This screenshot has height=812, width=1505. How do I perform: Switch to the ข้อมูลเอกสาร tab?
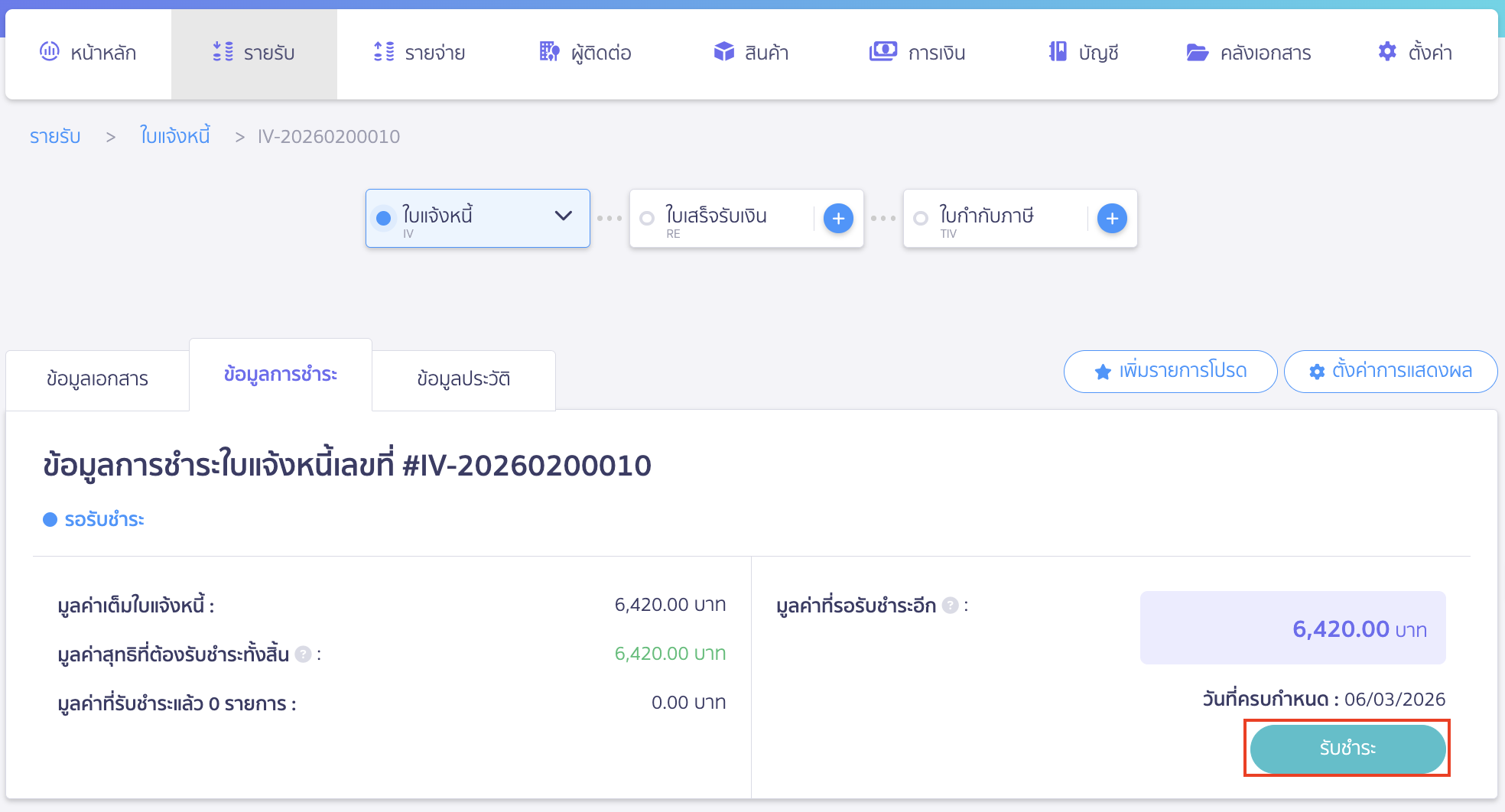97,378
